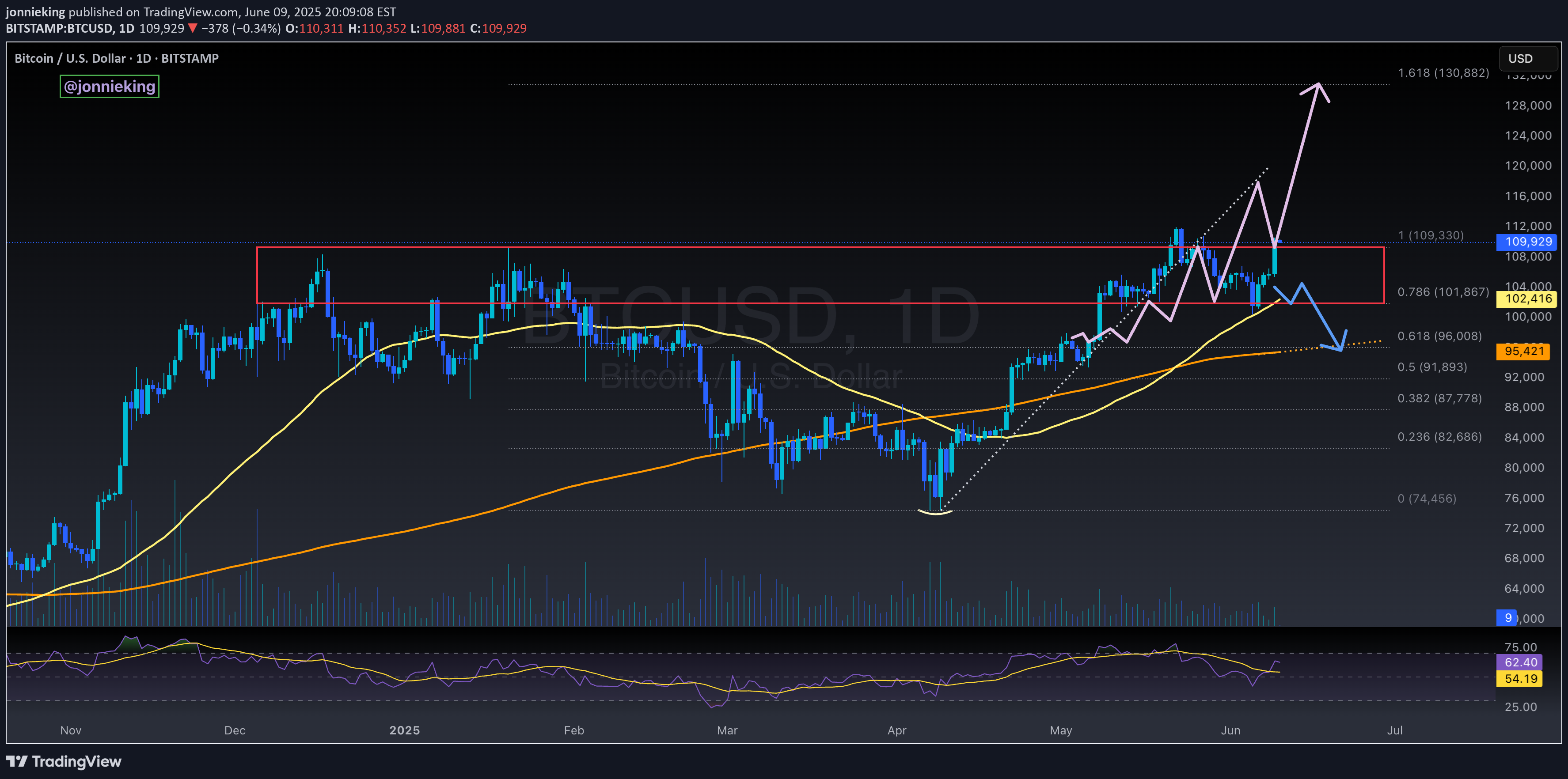Click the Apr label on time axis
This screenshot has width=1568, height=779.
click(897, 730)
